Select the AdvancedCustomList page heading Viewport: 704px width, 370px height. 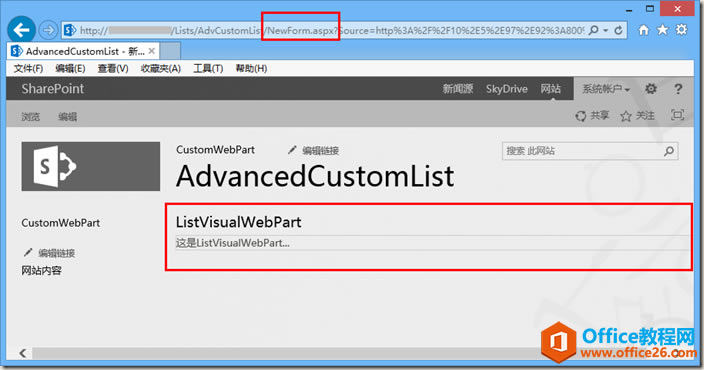(315, 176)
